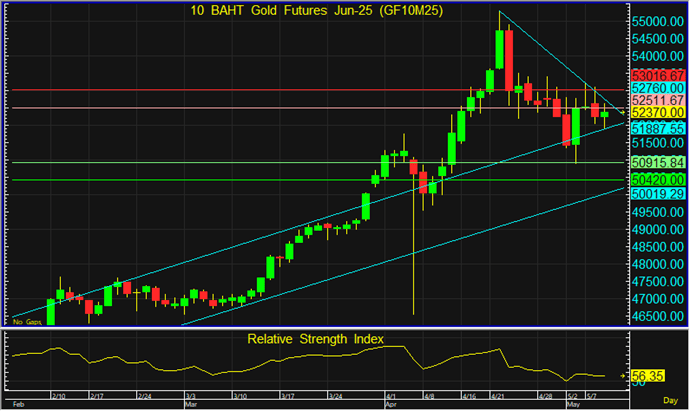Select the Apr month marker on date axis
Screen dimensions: 690x411
click(391, 405)
